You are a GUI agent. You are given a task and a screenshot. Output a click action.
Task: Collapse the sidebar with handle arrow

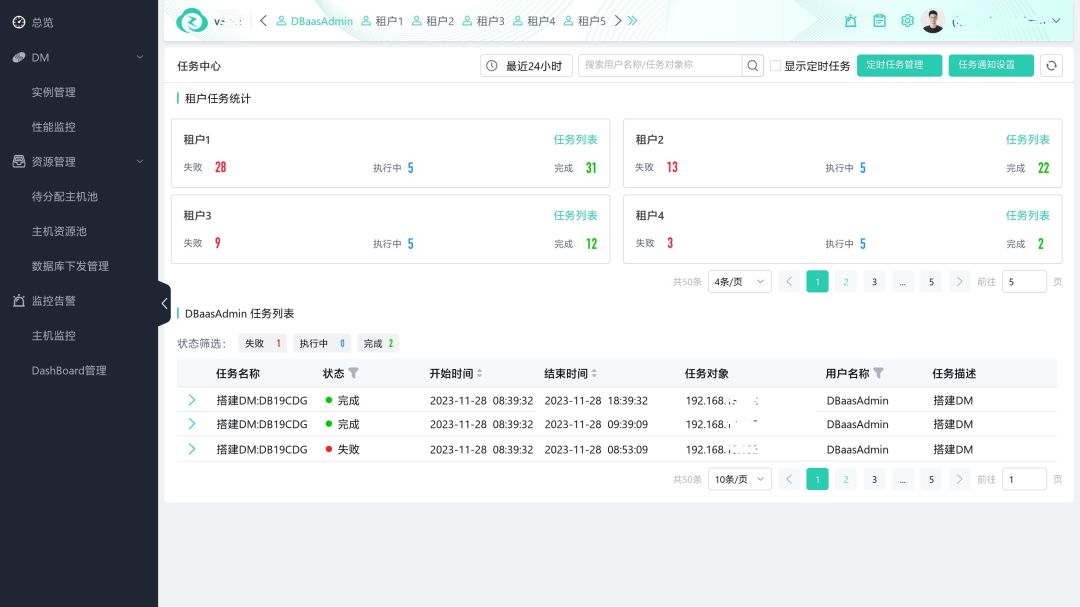point(164,303)
